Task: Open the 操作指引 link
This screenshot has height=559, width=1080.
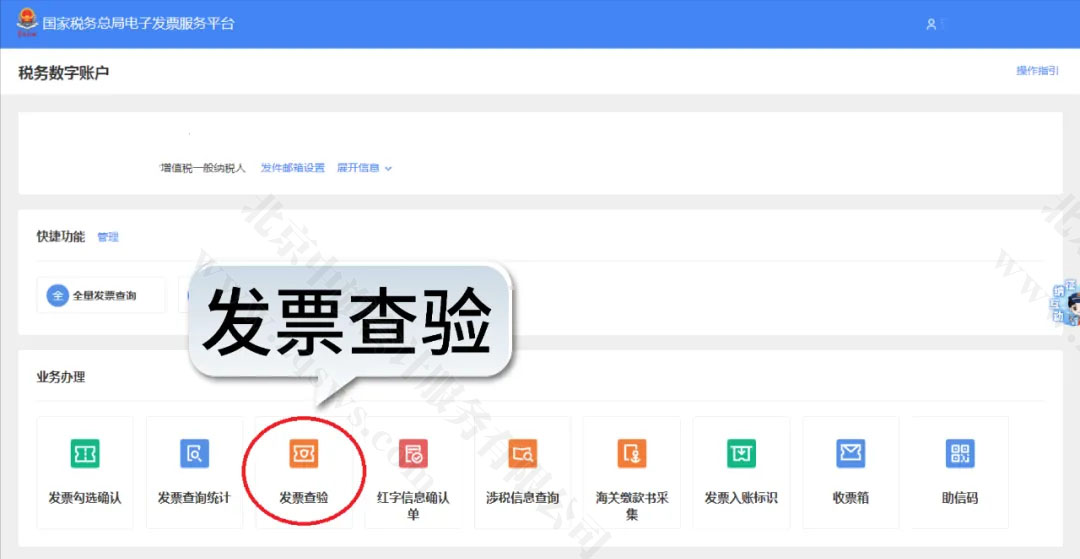Action: click(1037, 71)
